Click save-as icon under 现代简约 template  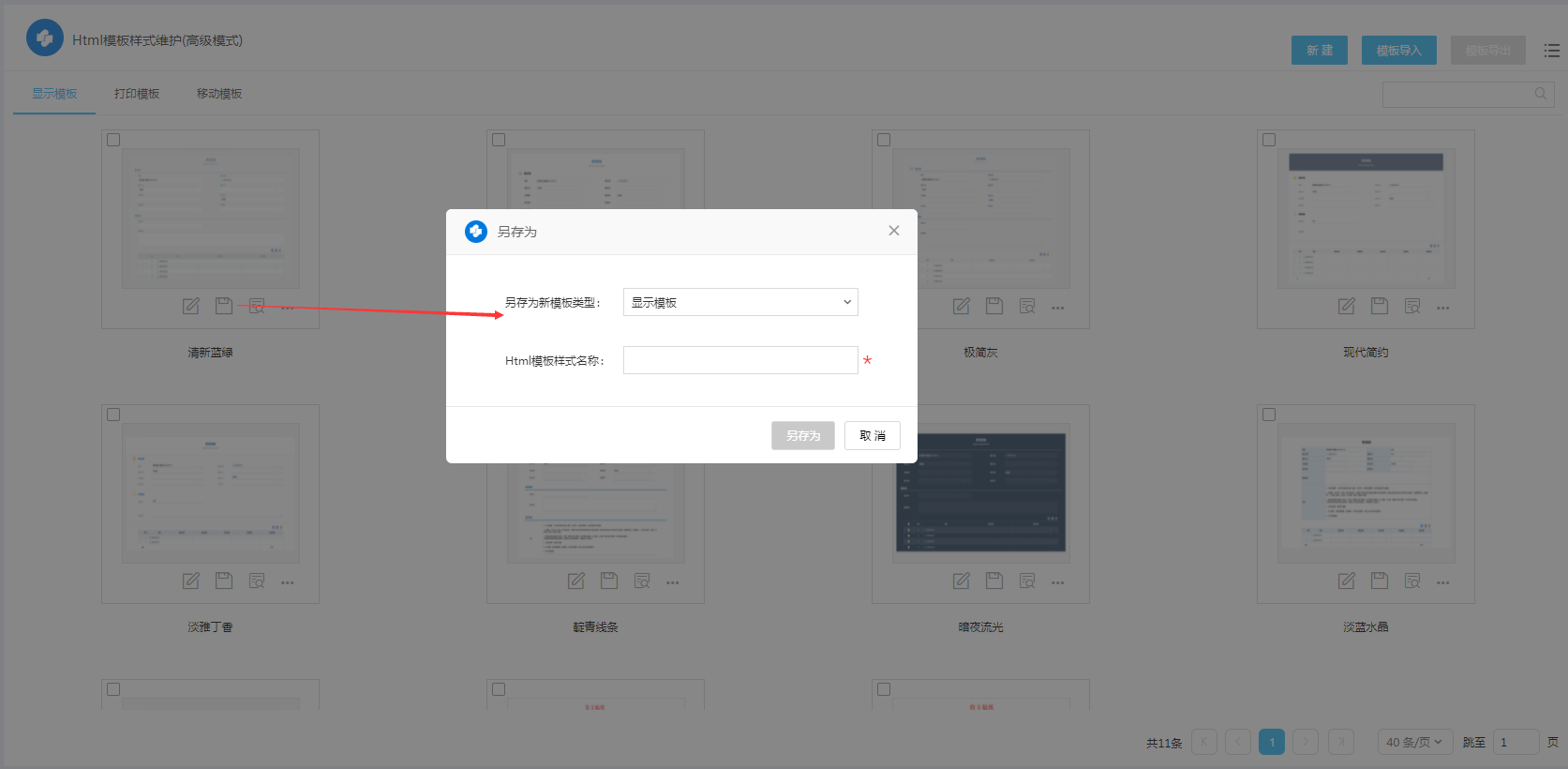tap(1380, 306)
